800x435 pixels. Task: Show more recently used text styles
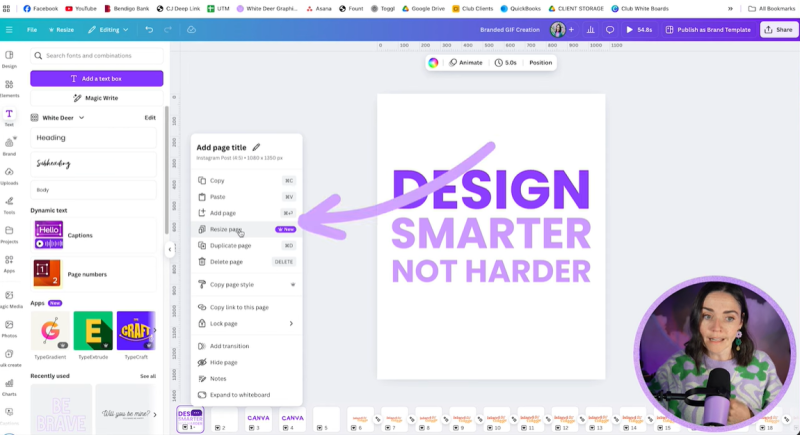tap(155, 414)
